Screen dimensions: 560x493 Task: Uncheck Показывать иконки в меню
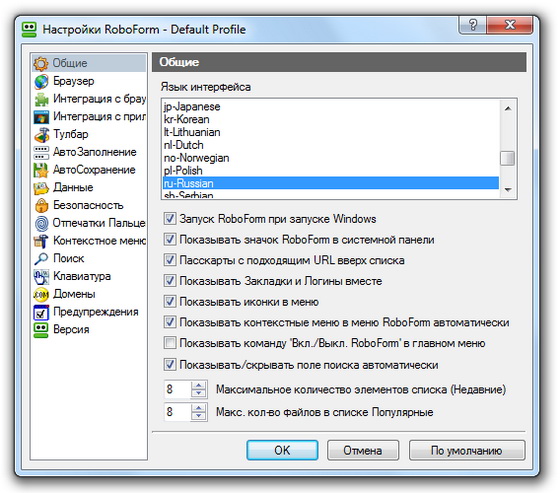pyautogui.click(x=170, y=302)
